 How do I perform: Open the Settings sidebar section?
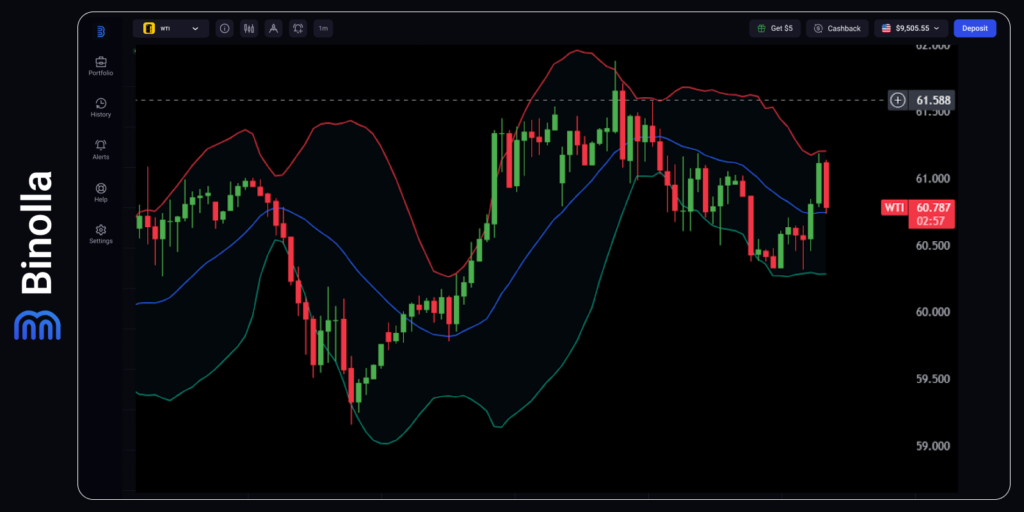pos(101,234)
